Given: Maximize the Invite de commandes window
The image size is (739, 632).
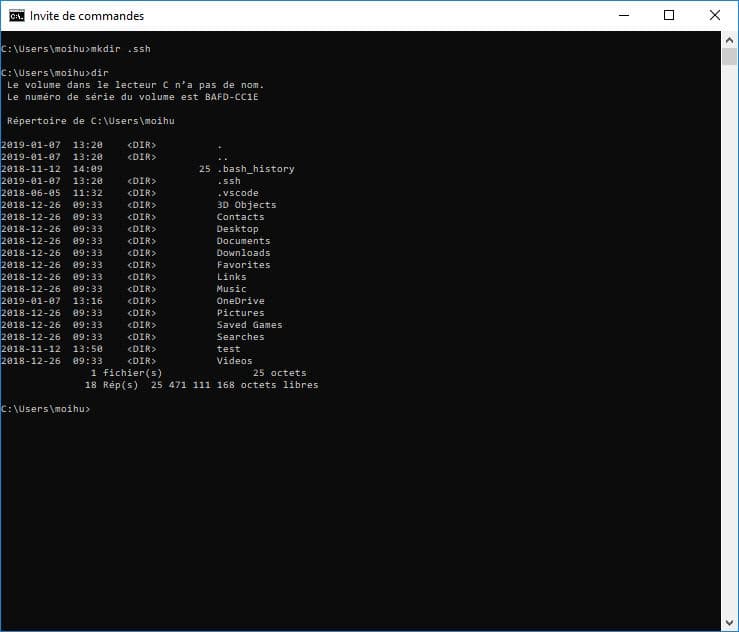Looking at the screenshot, I should [668, 16].
